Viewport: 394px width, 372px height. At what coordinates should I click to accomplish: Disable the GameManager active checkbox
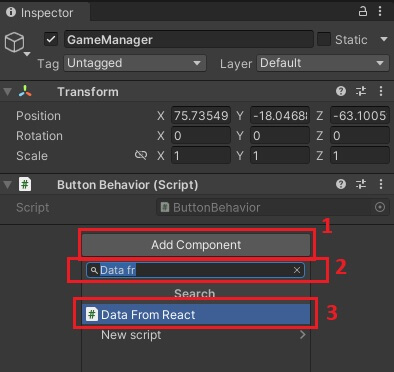tap(51, 39)
